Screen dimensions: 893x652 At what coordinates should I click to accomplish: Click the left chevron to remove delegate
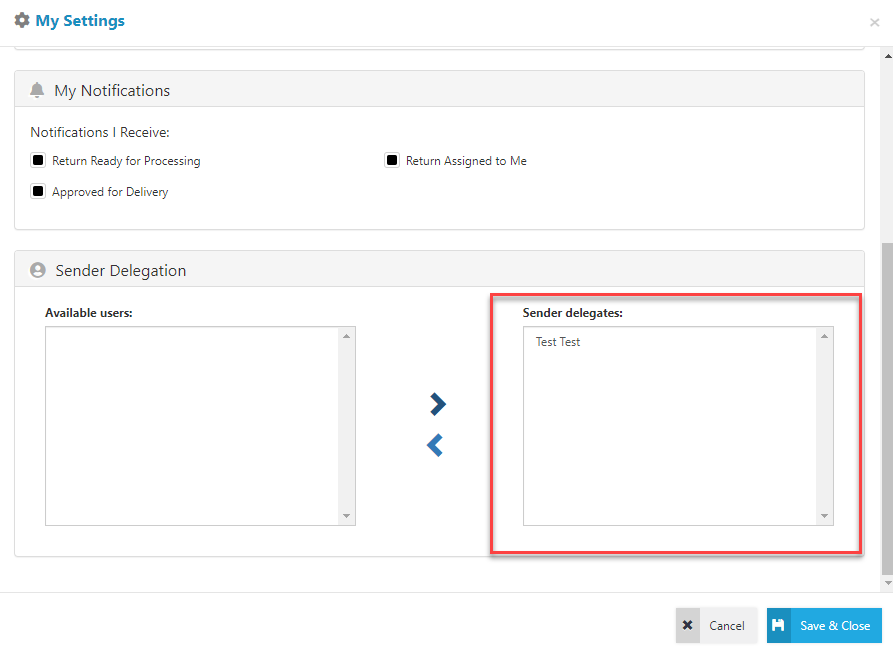[435, 445]
